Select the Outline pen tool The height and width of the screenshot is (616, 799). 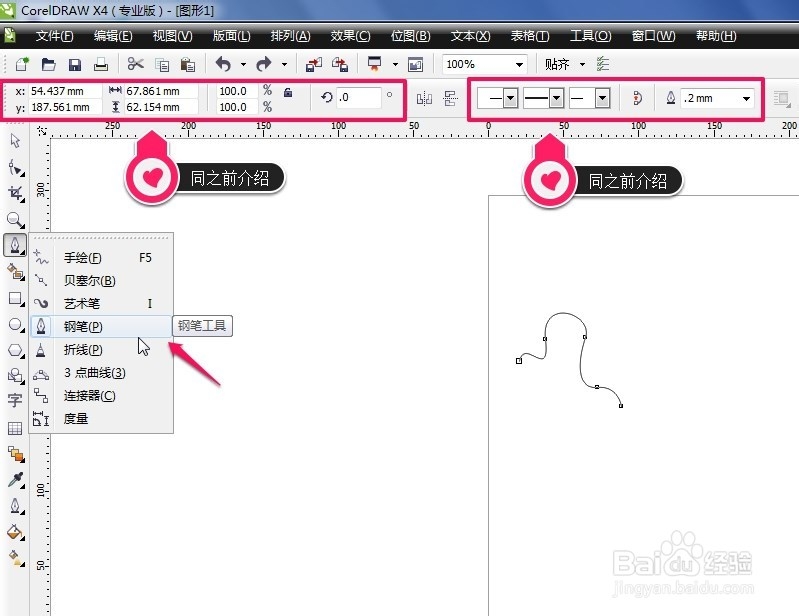click(x=15, y=506)
